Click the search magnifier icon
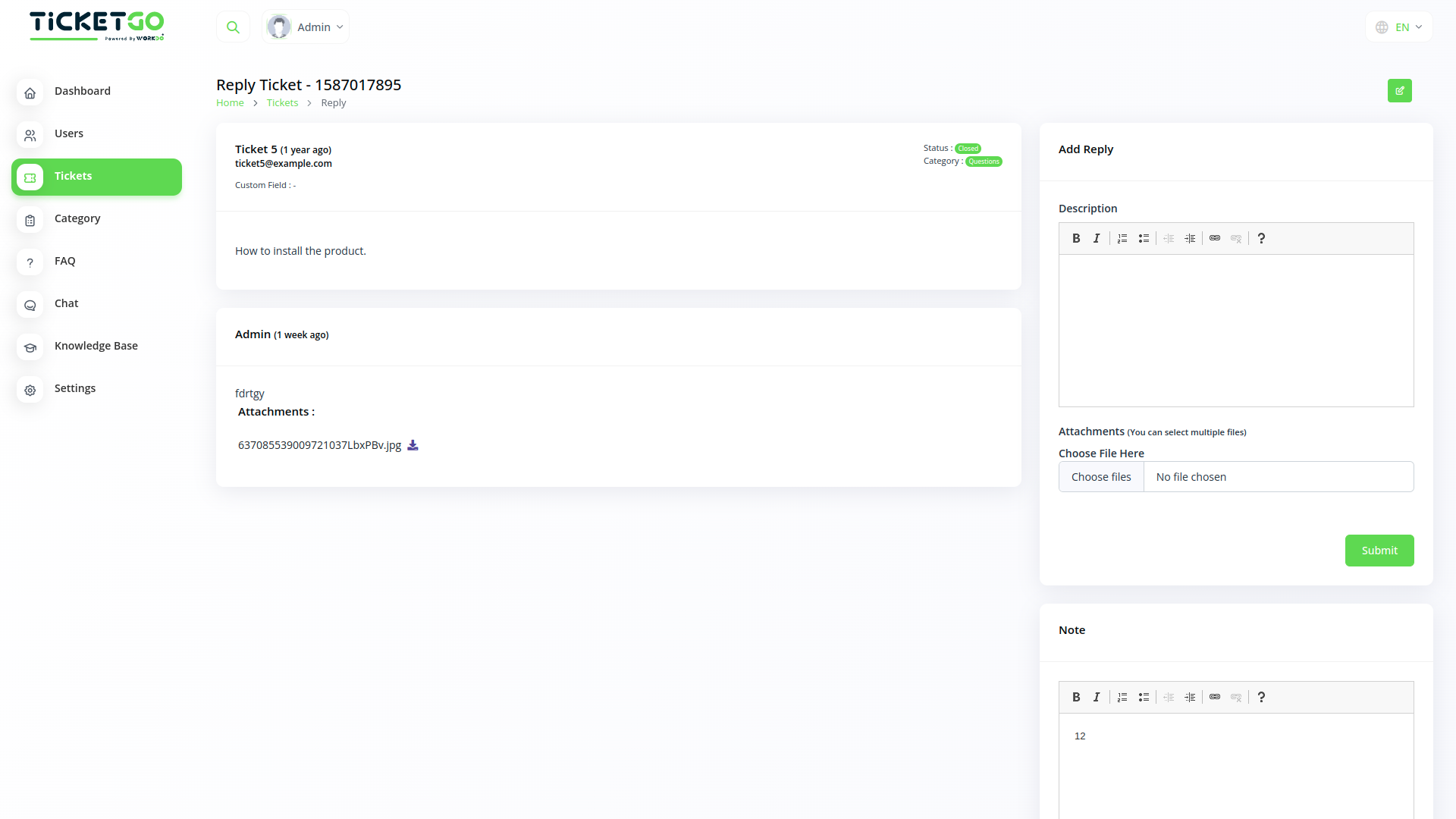 pyautogui.click(x=233, y=27)
